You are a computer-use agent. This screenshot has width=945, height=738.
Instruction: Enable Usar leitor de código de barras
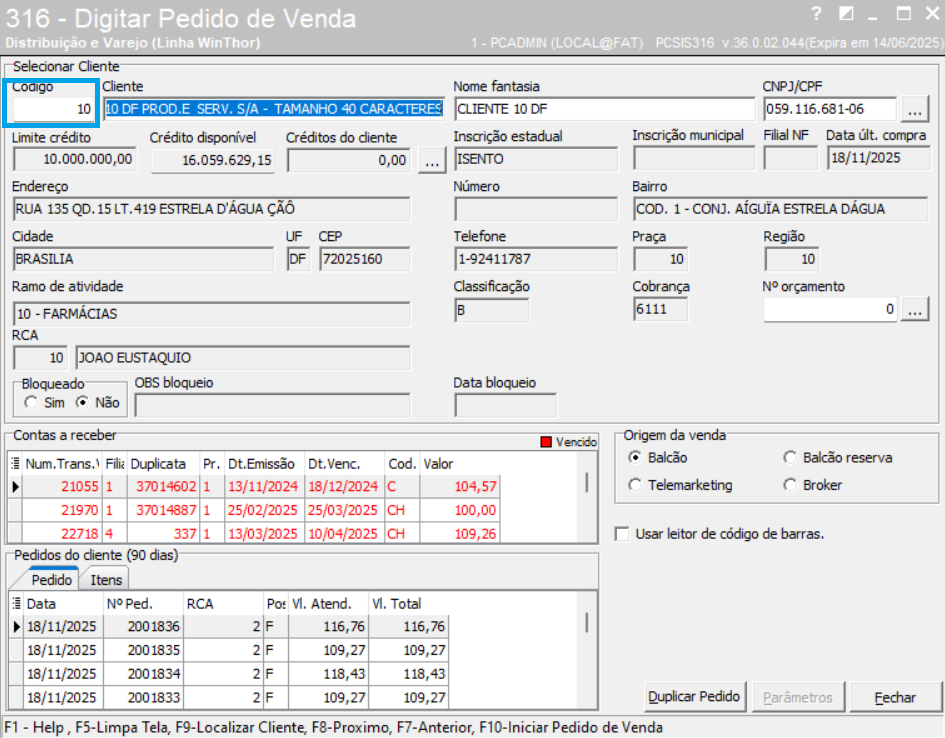pyautogui.click(x=623, y=534)
